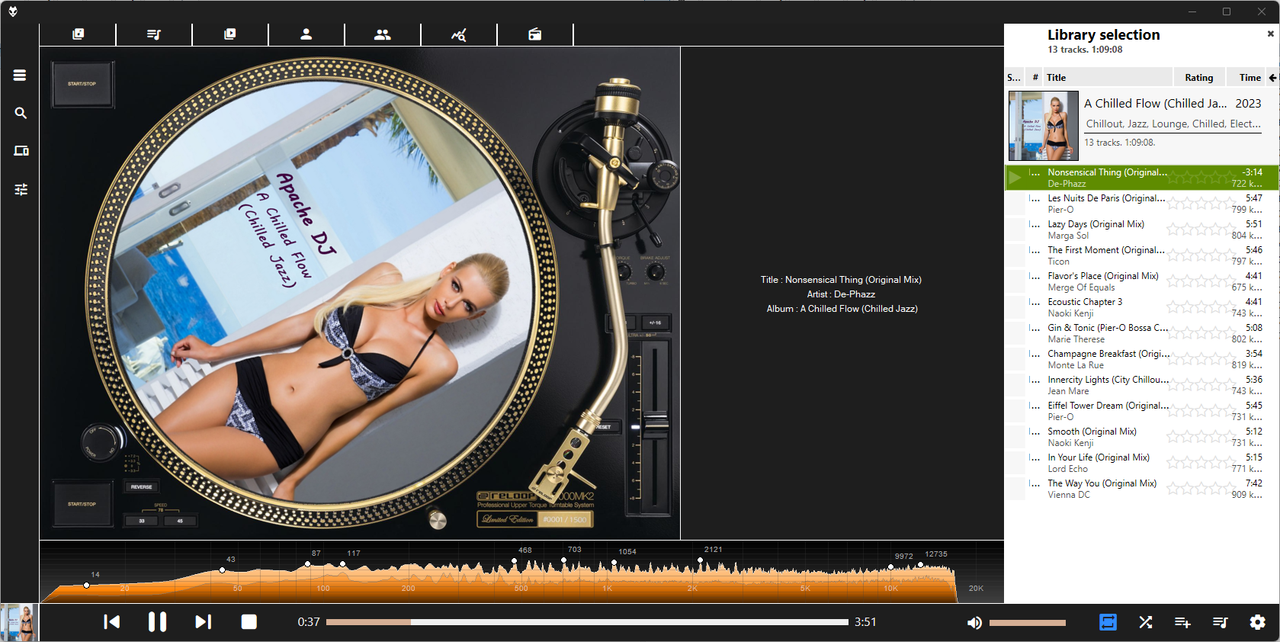
Task: Click the seek bar of the track
Action: click(587, 622)
